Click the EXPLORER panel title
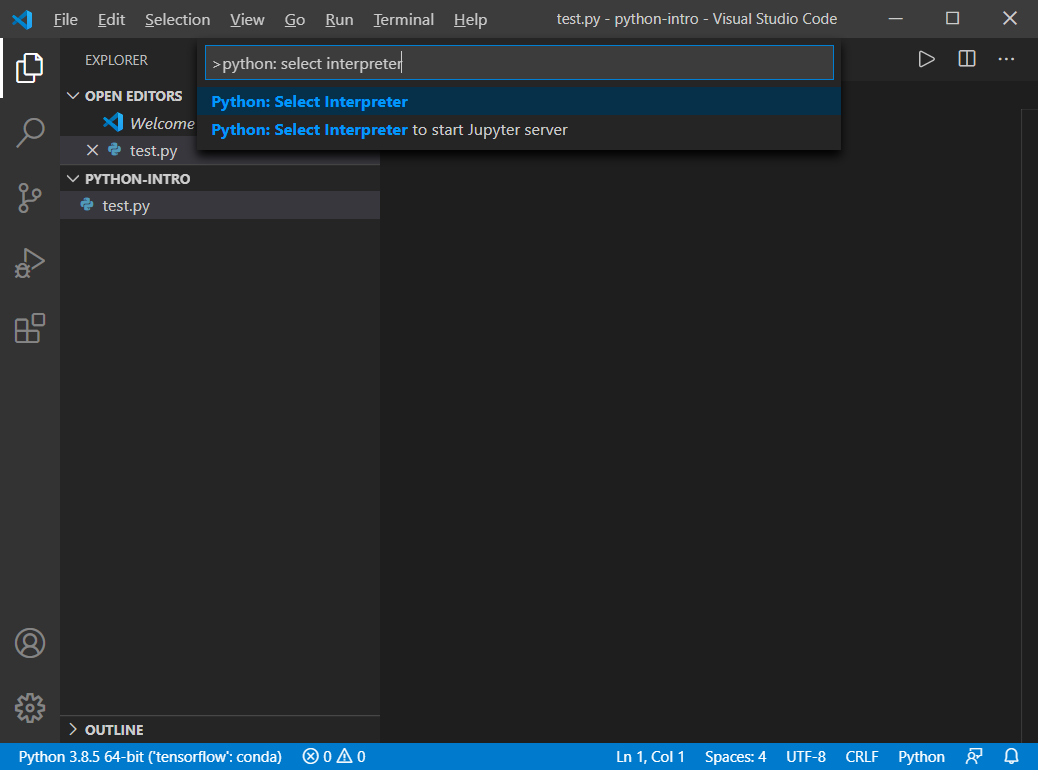1038x770 pixels. pyautogui.click(x=117, y=60)
